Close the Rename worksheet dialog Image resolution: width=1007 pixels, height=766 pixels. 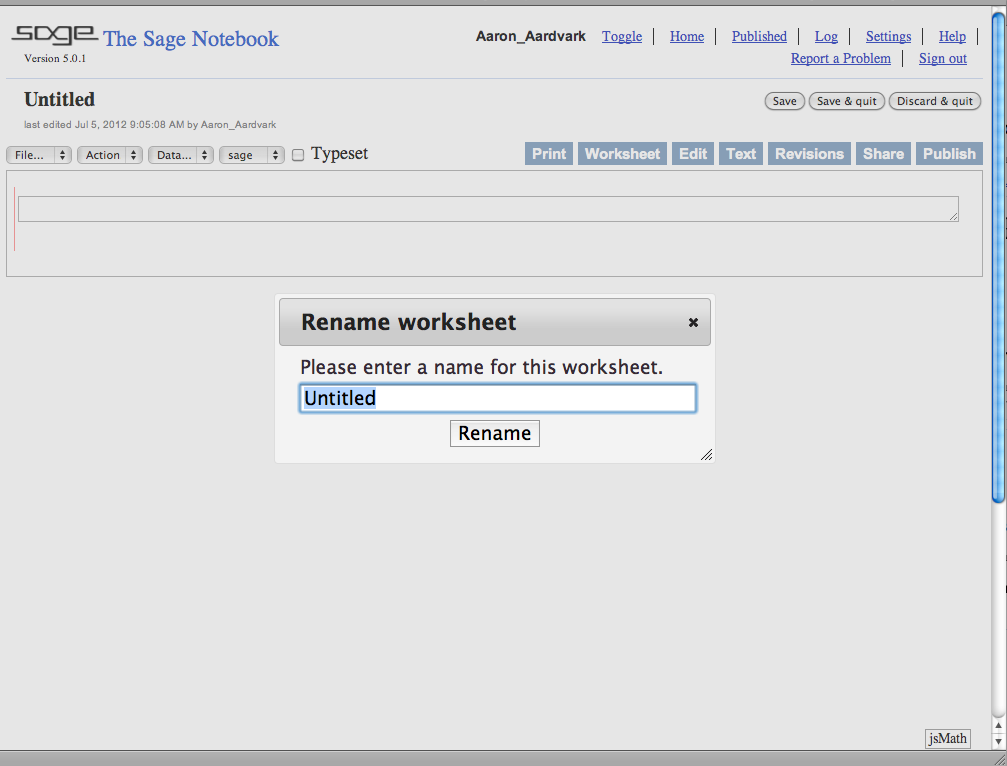[x=693, y=323]
